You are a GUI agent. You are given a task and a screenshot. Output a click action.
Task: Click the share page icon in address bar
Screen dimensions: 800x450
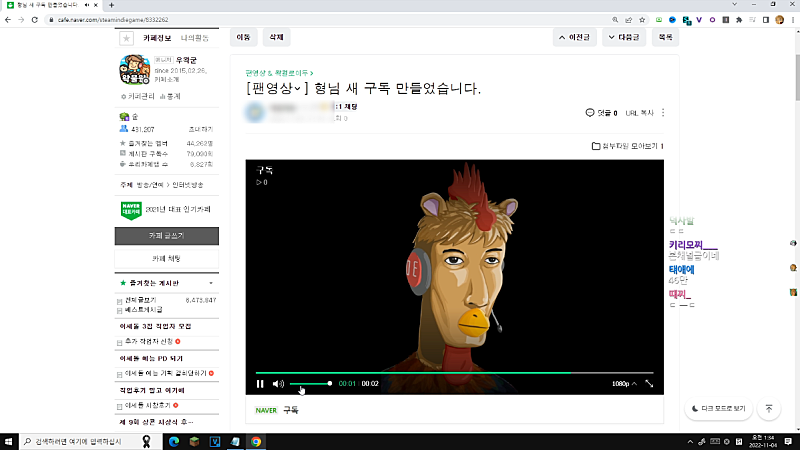(629, 20)
